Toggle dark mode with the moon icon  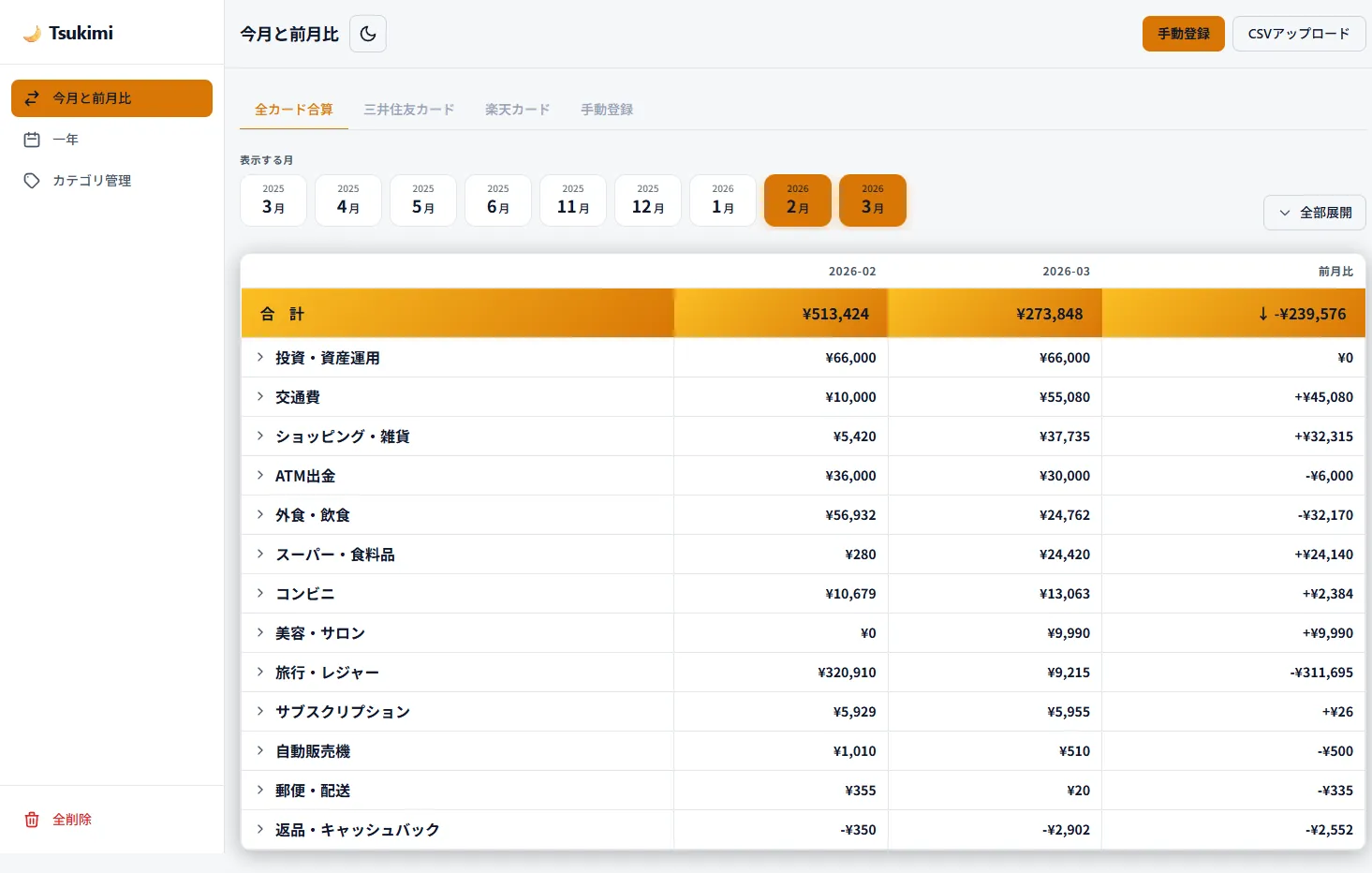(x=368, y=34)
